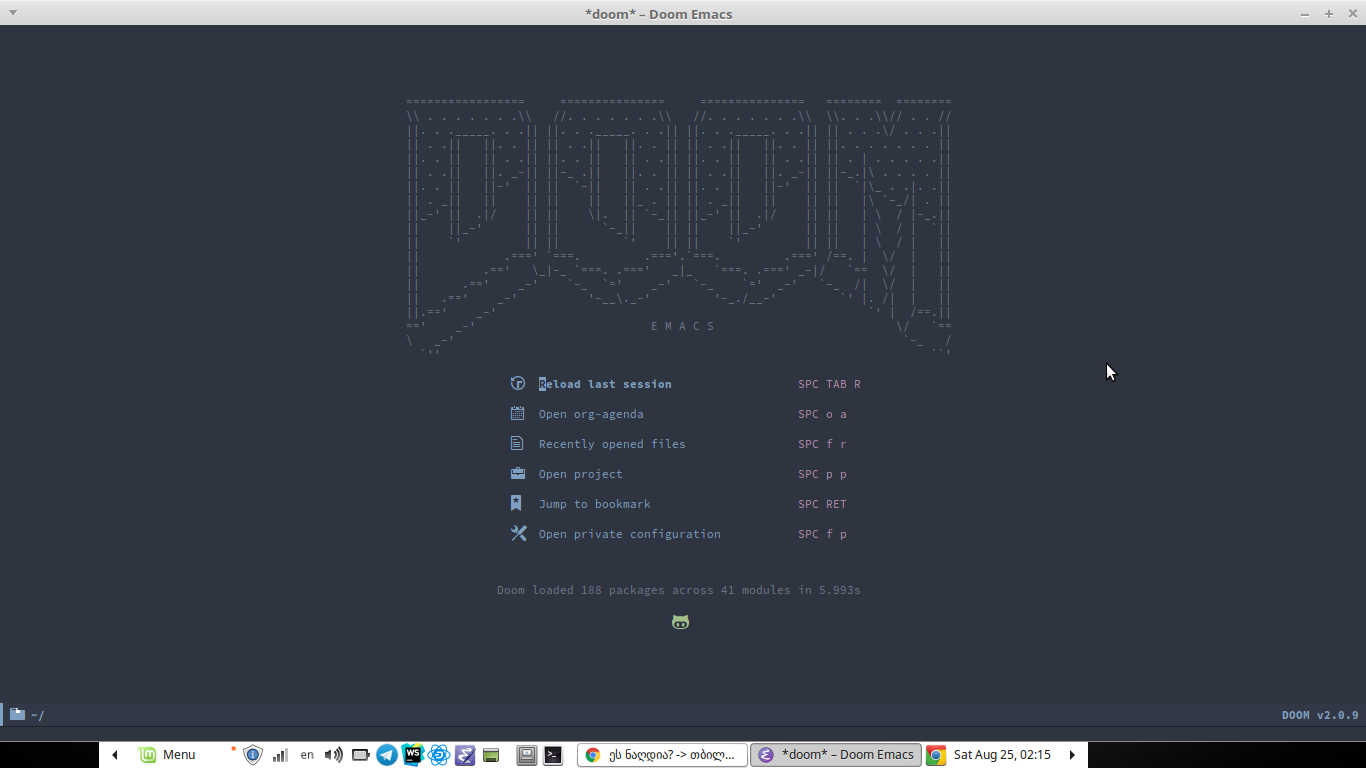Click the 'Recently opened files' link

612,444
